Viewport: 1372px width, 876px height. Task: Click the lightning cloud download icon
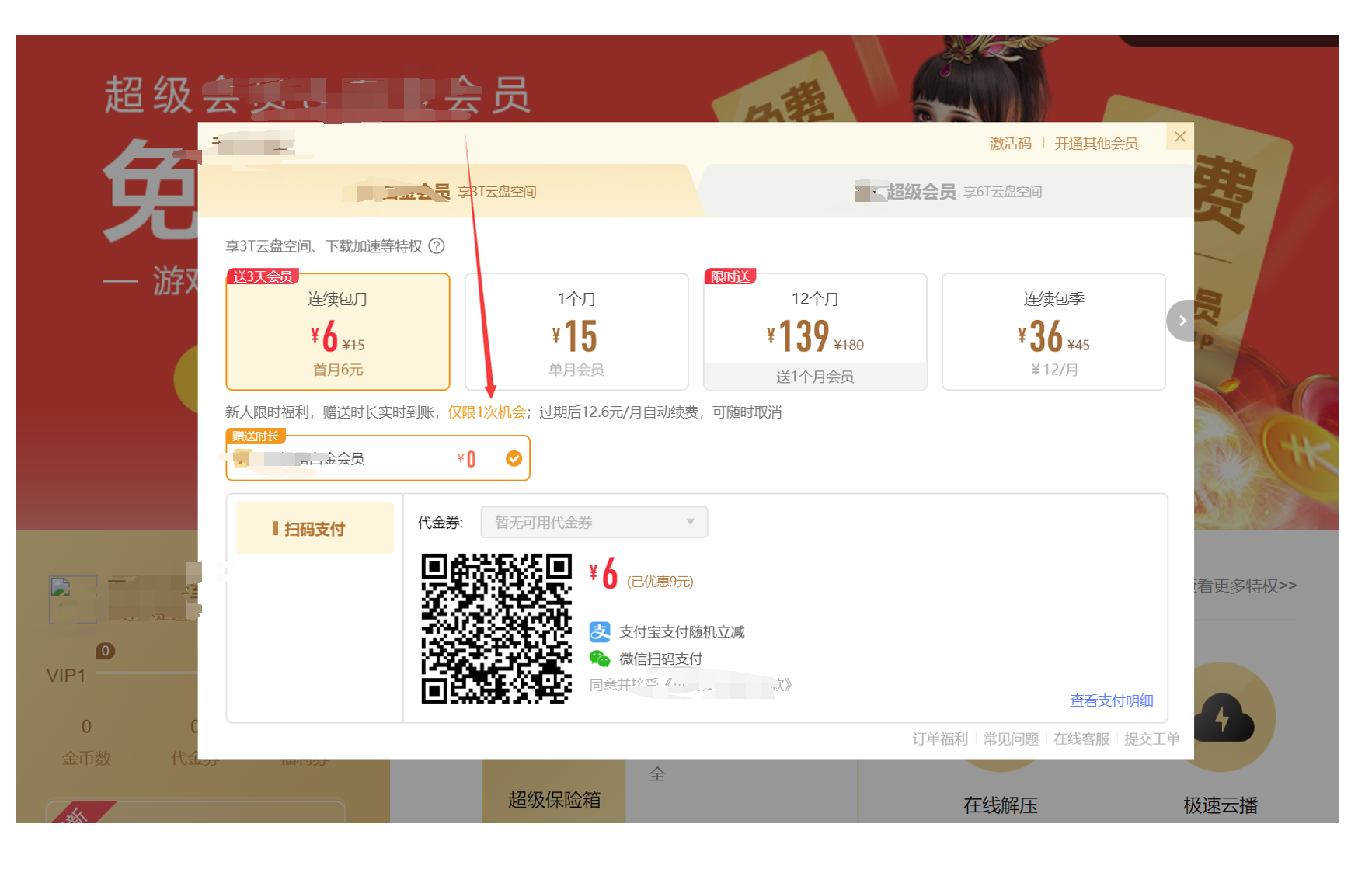click(1223, 718)
